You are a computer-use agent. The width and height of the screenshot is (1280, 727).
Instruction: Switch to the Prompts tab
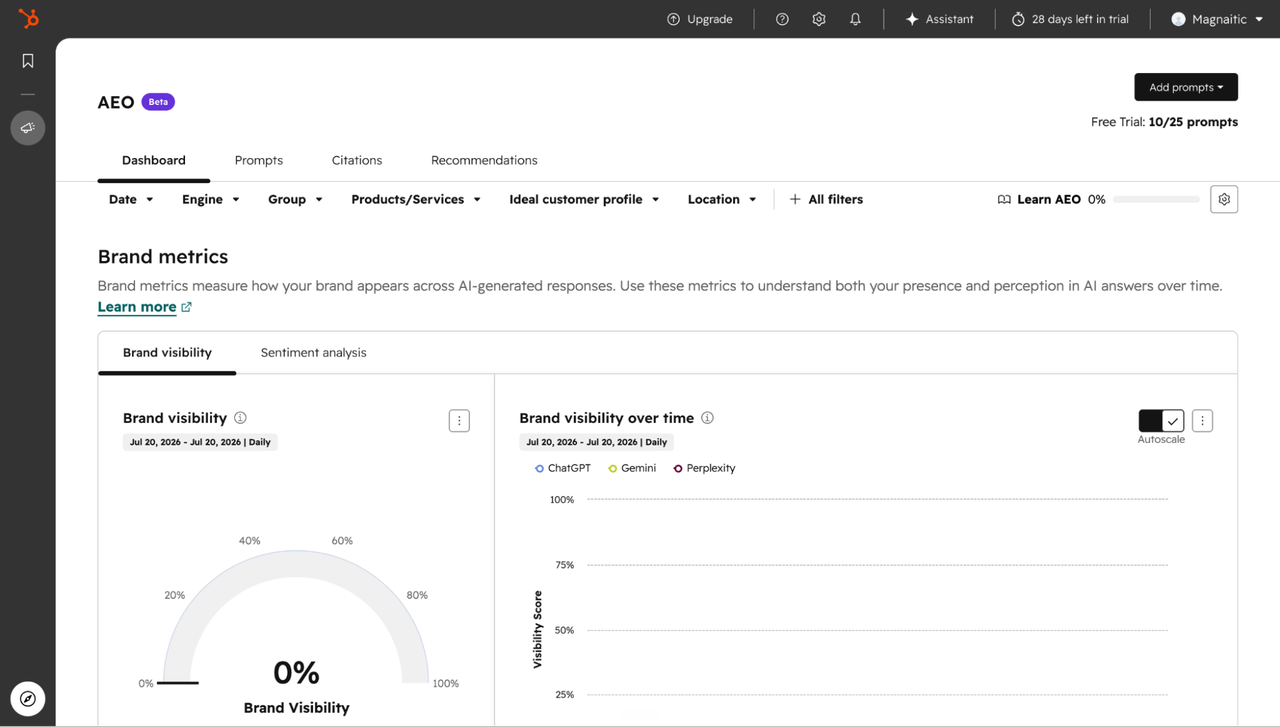(x=259, y=160)
